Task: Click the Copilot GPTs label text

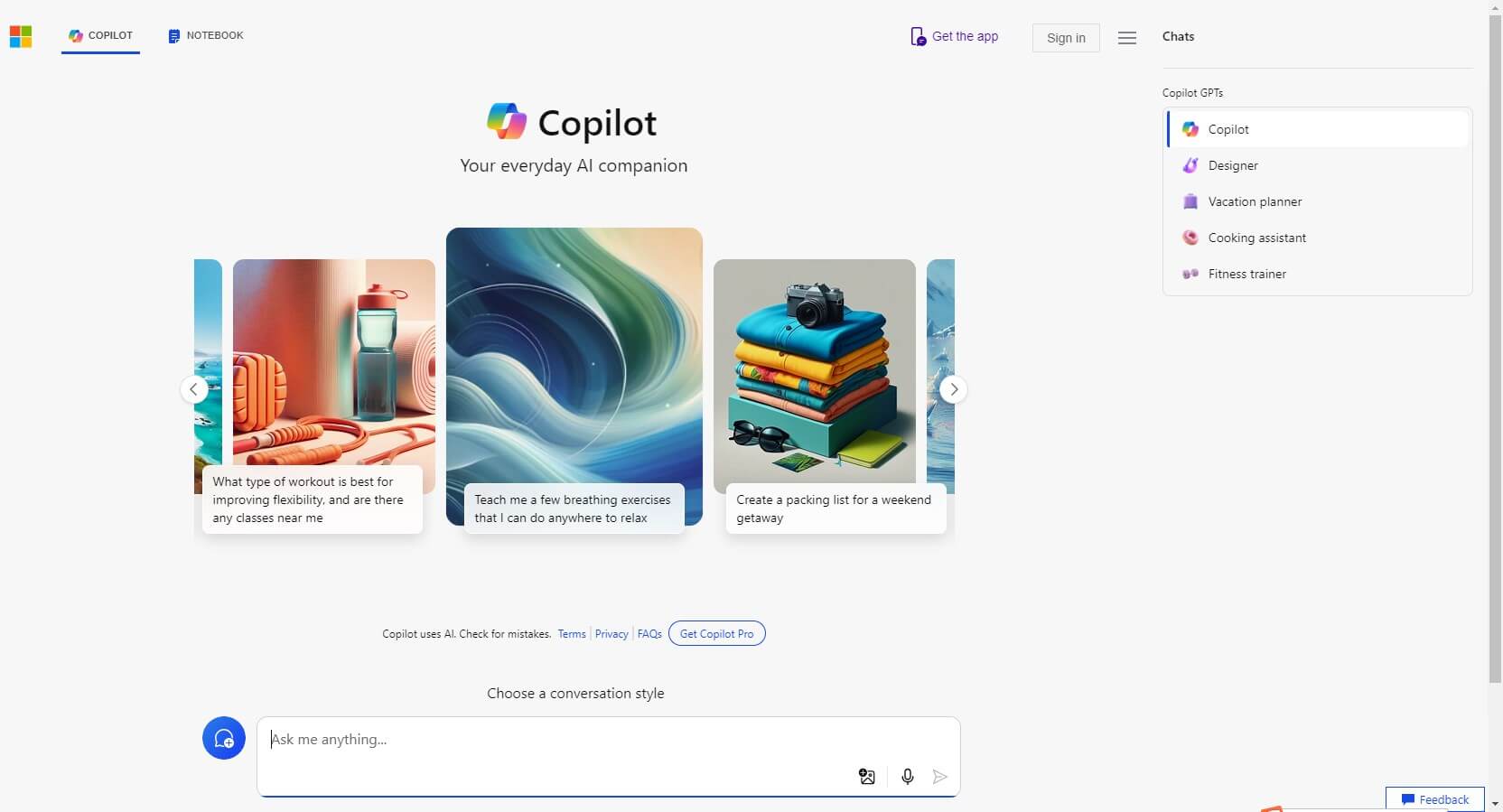Action: 1192,93
